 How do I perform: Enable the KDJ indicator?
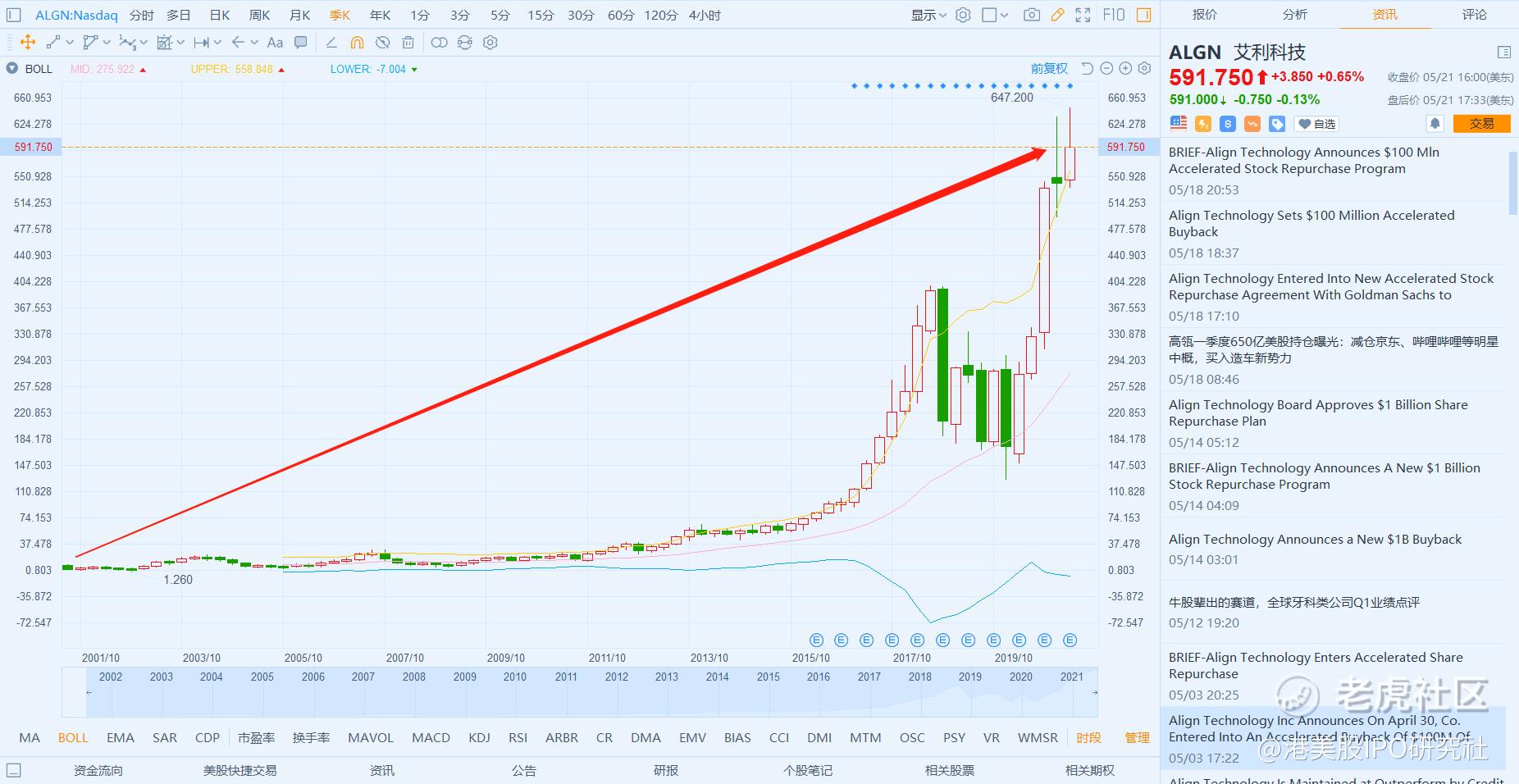click(x=479, y=737)
